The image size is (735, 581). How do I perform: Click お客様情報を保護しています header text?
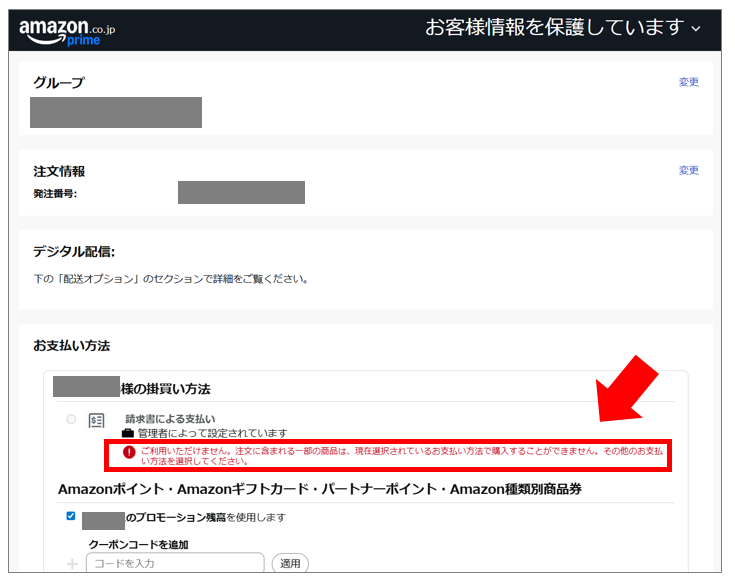pyautogui.click(x=555, y=28)
